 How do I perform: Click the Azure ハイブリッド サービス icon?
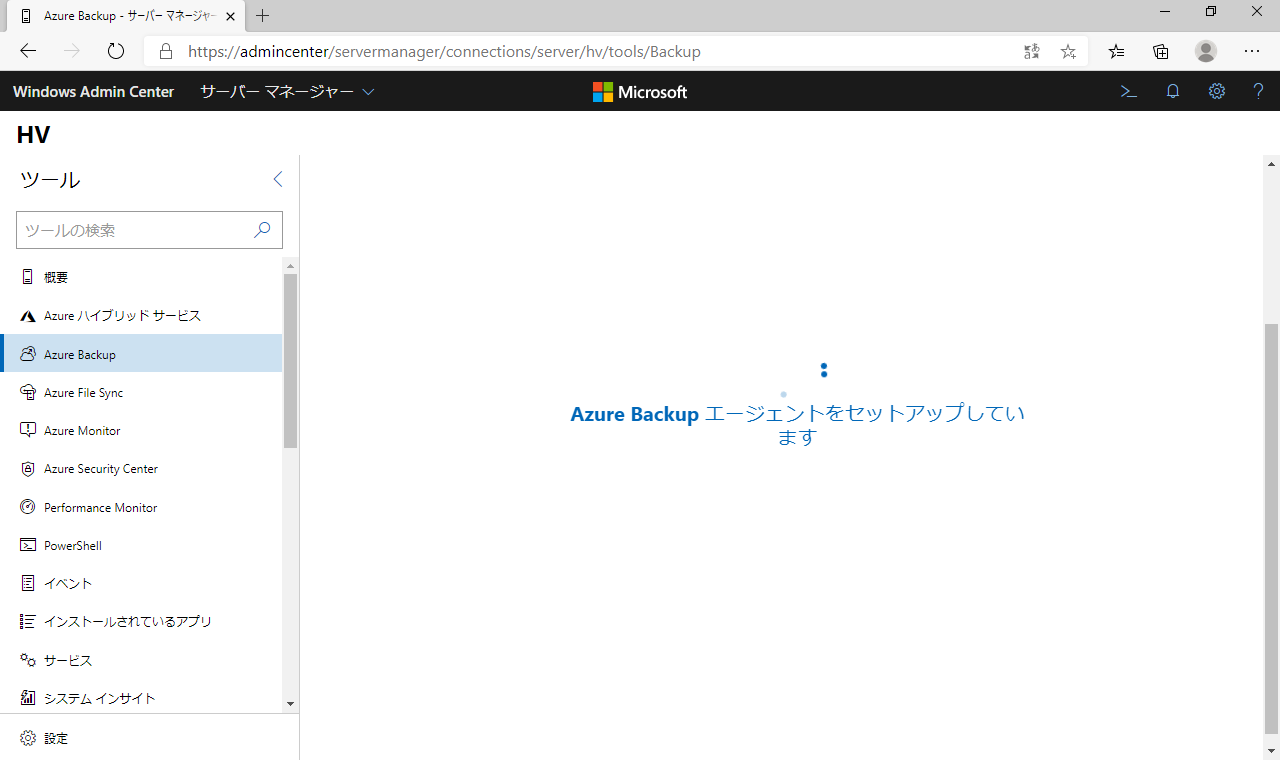pyautogui.click(x=27, y=316)
